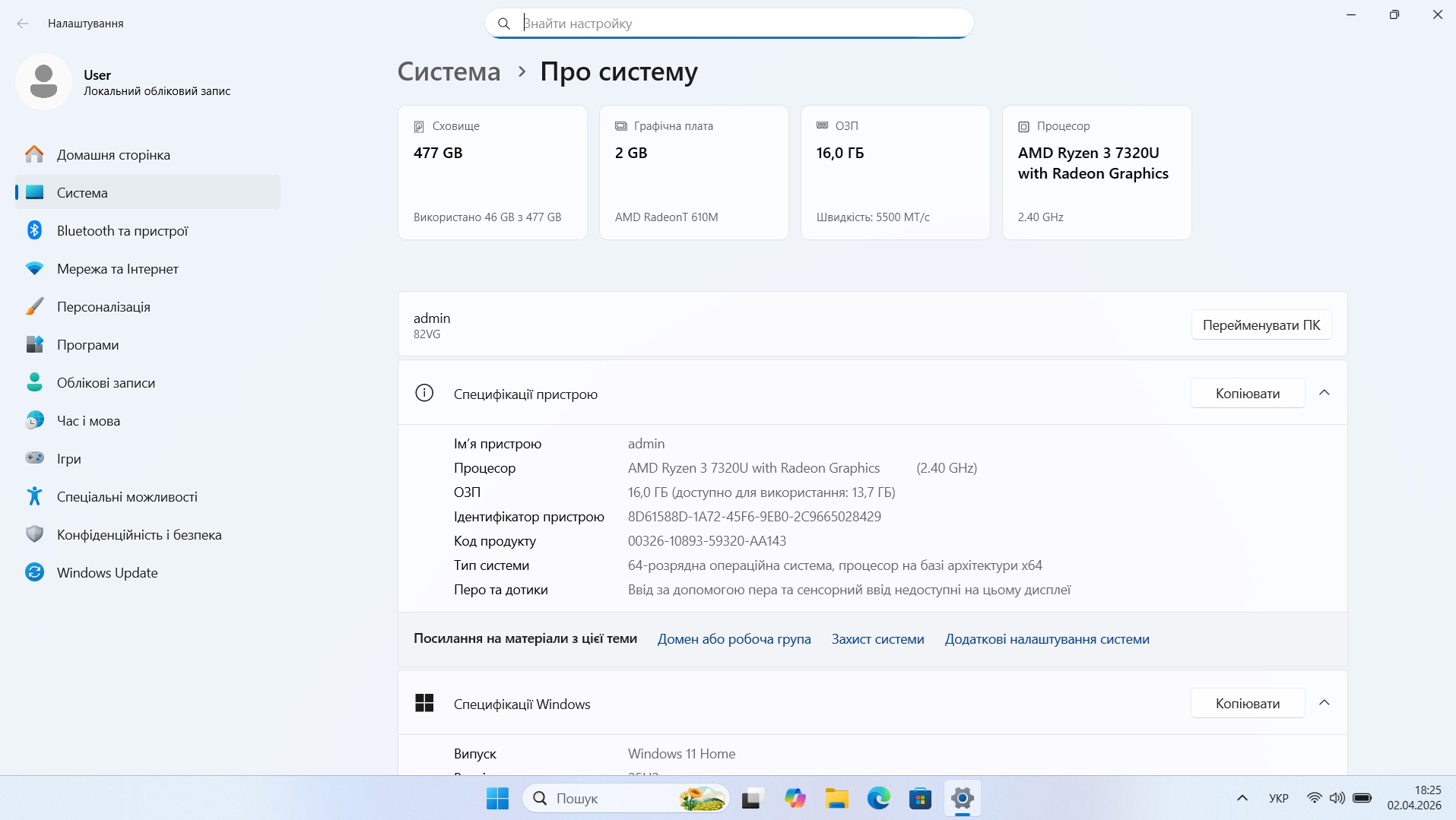Select Конфіденційність і безпека
Screen dimensions: 1456x820
pyautogui.click(x=138, y=534)
